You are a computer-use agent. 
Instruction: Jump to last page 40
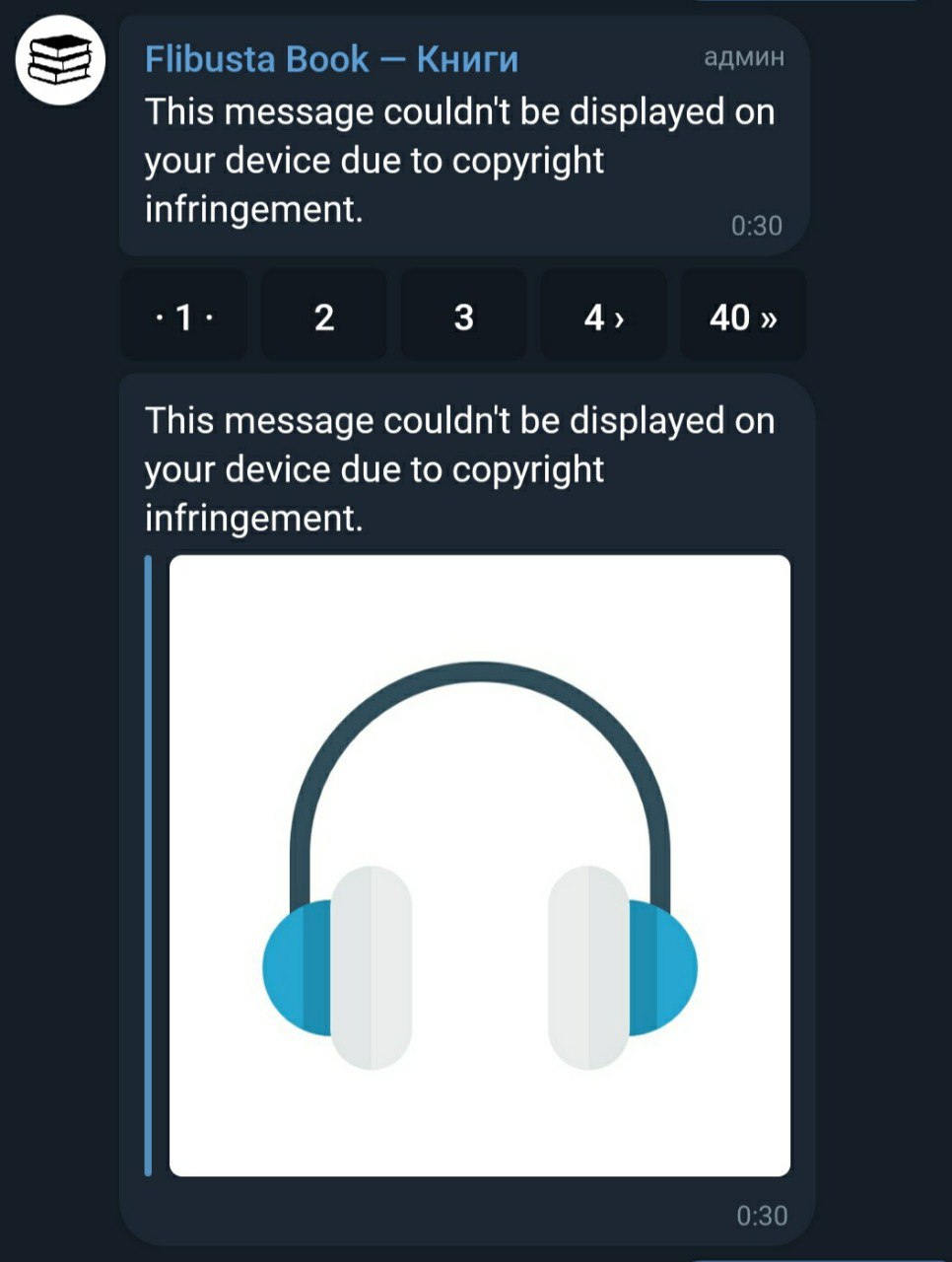[743, 317]
